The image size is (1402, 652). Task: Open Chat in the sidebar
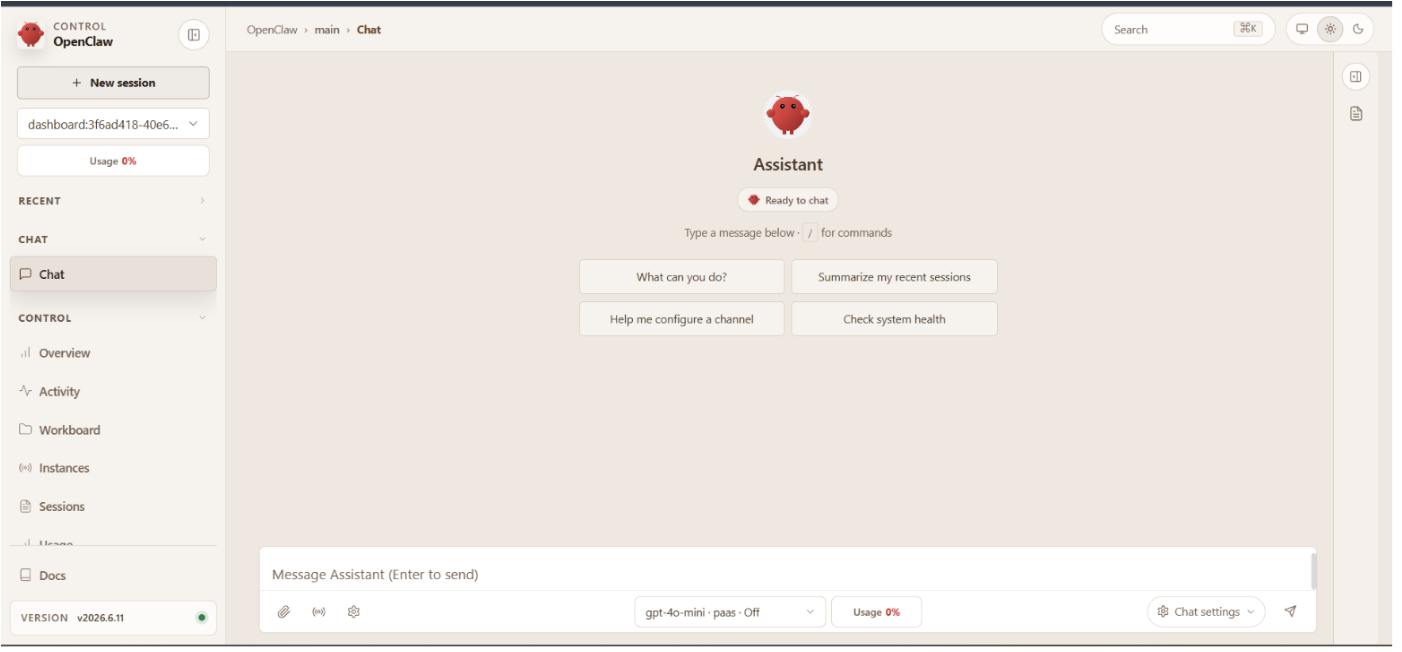coord(113,274)
